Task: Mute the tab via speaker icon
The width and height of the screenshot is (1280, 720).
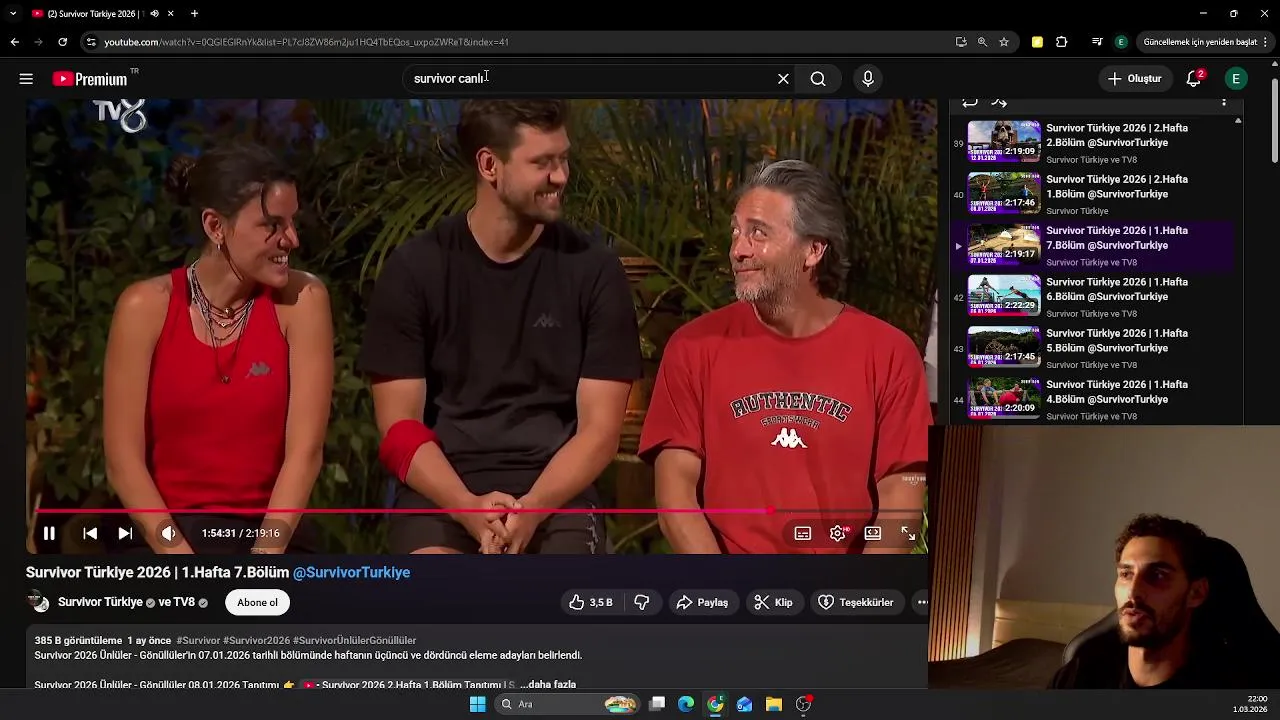Action: (x=154, y=14)
